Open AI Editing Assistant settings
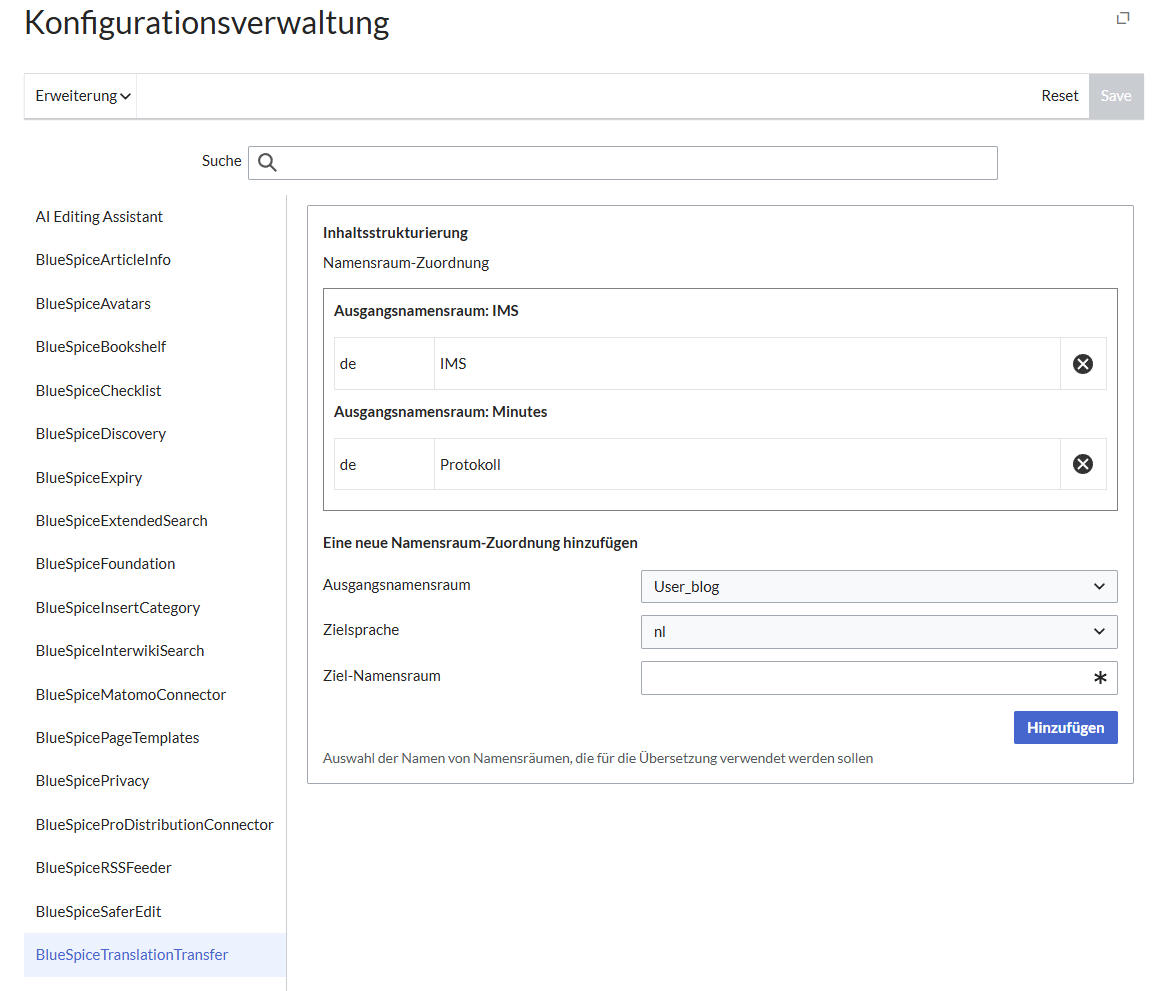This screenshot has width=1175, height=991. [x=99, y=217]
